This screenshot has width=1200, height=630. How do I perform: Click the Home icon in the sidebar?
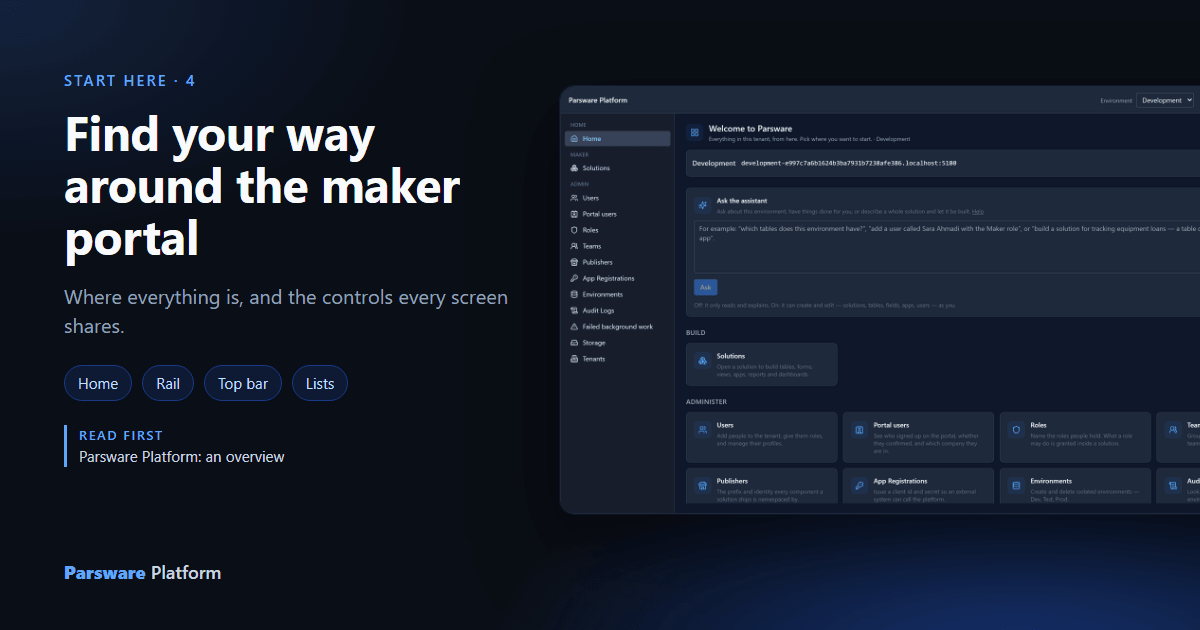tap(574, 139)
